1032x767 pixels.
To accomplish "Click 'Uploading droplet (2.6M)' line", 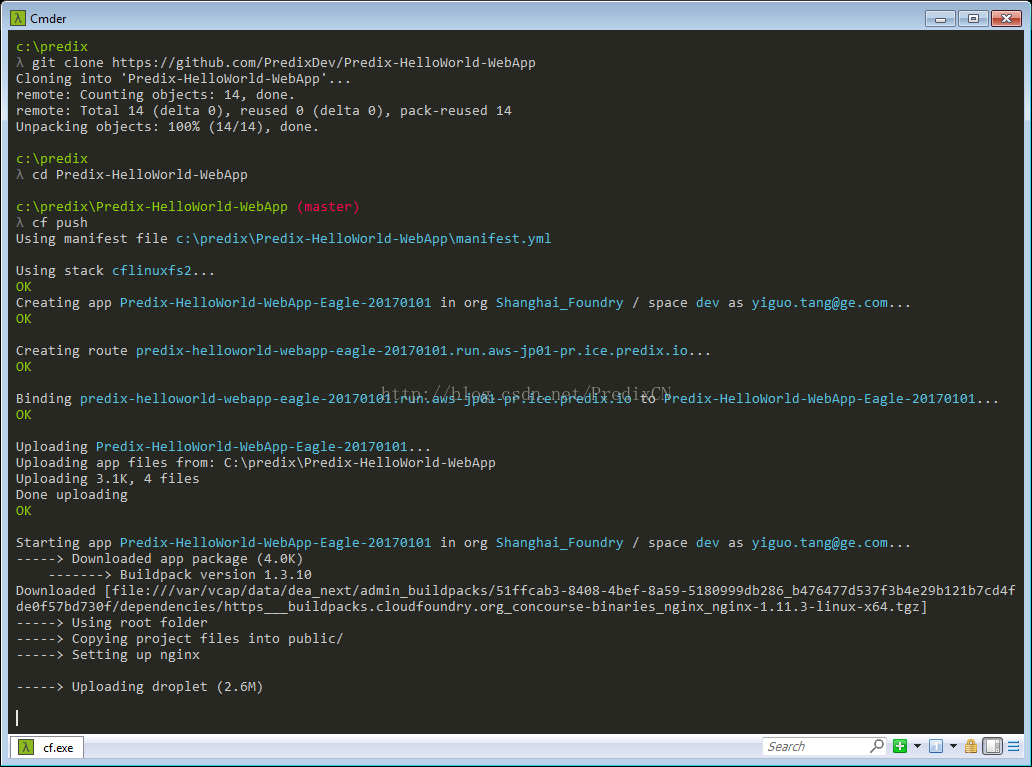I will (140, 687).
